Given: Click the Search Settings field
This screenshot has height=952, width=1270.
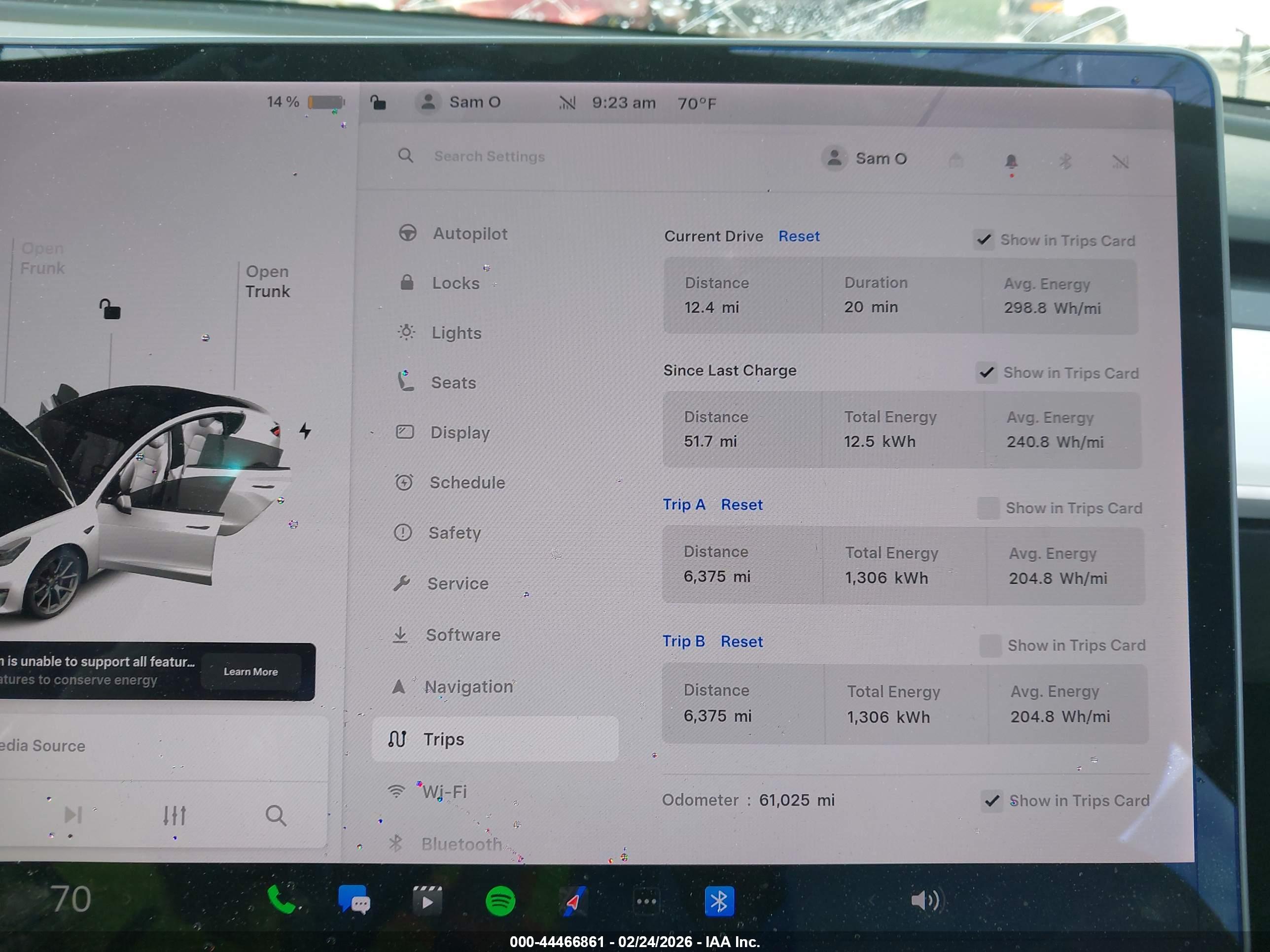Looking at the screenshot, I should click(489, 156).
